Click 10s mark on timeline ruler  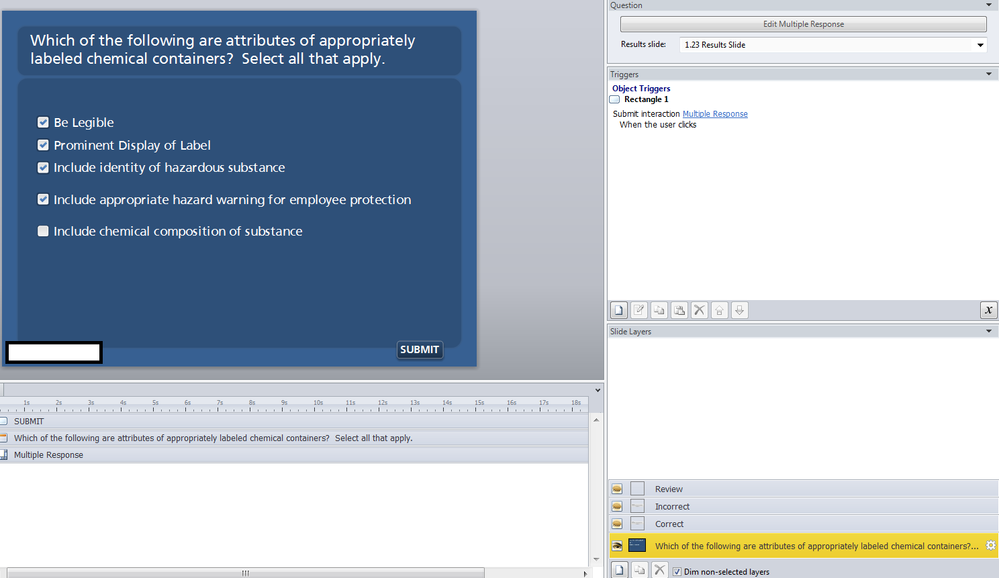pos(317,403)
